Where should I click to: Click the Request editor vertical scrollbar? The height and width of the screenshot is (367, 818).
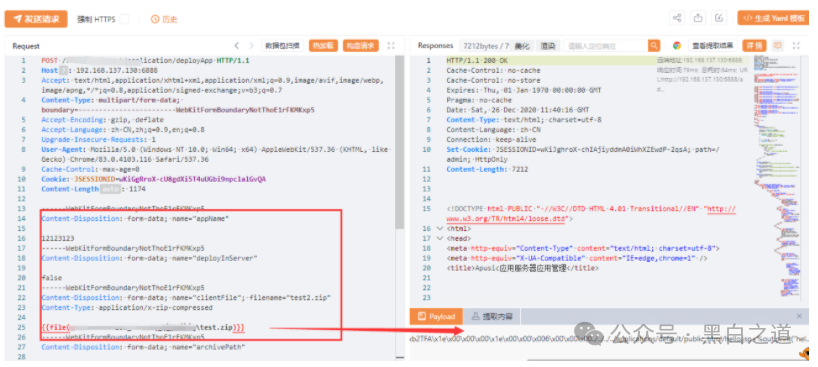coord(400,142)
